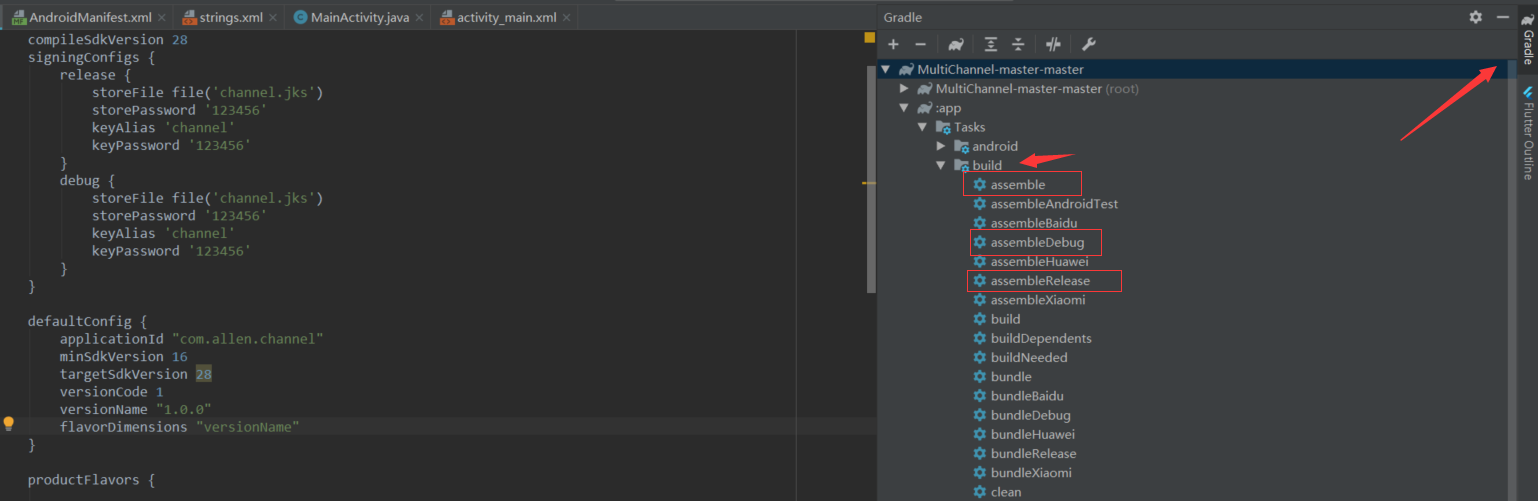1538x501 pixels.
Task: Open the Gradle panel gear options
Action: coord(1476,17)
